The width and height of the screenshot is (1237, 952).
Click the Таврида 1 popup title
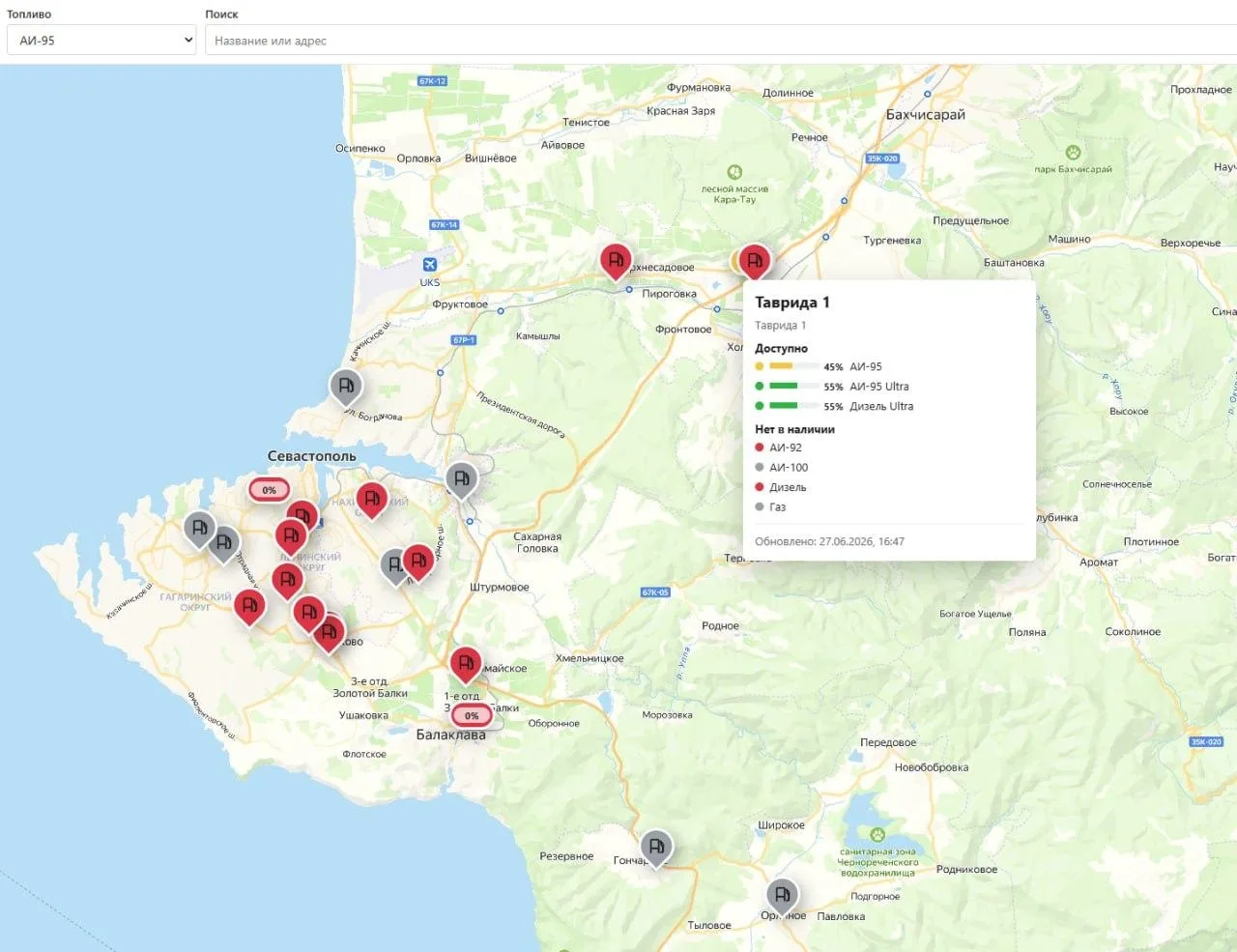pyautogui.click(x=791, y=303)
